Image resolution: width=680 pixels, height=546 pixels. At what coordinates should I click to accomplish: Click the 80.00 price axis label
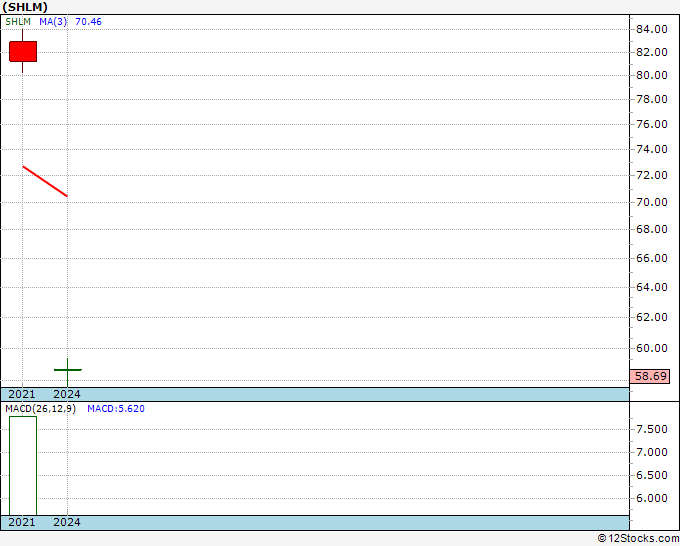[x=651, y=75]
